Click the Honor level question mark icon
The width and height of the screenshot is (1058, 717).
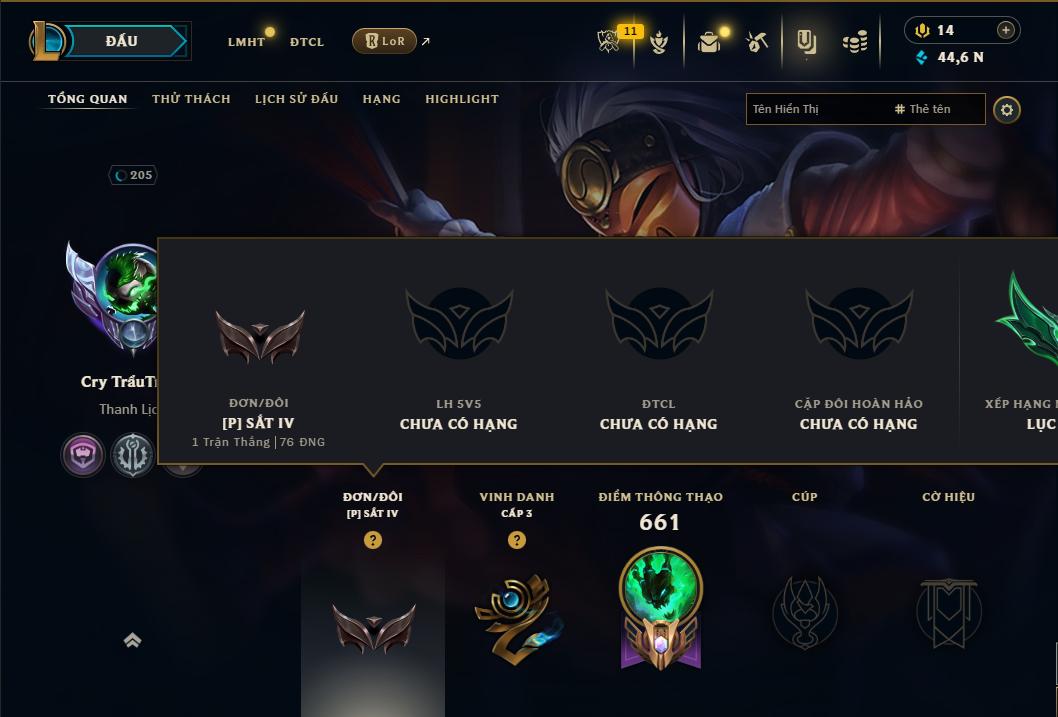(517, 540)
